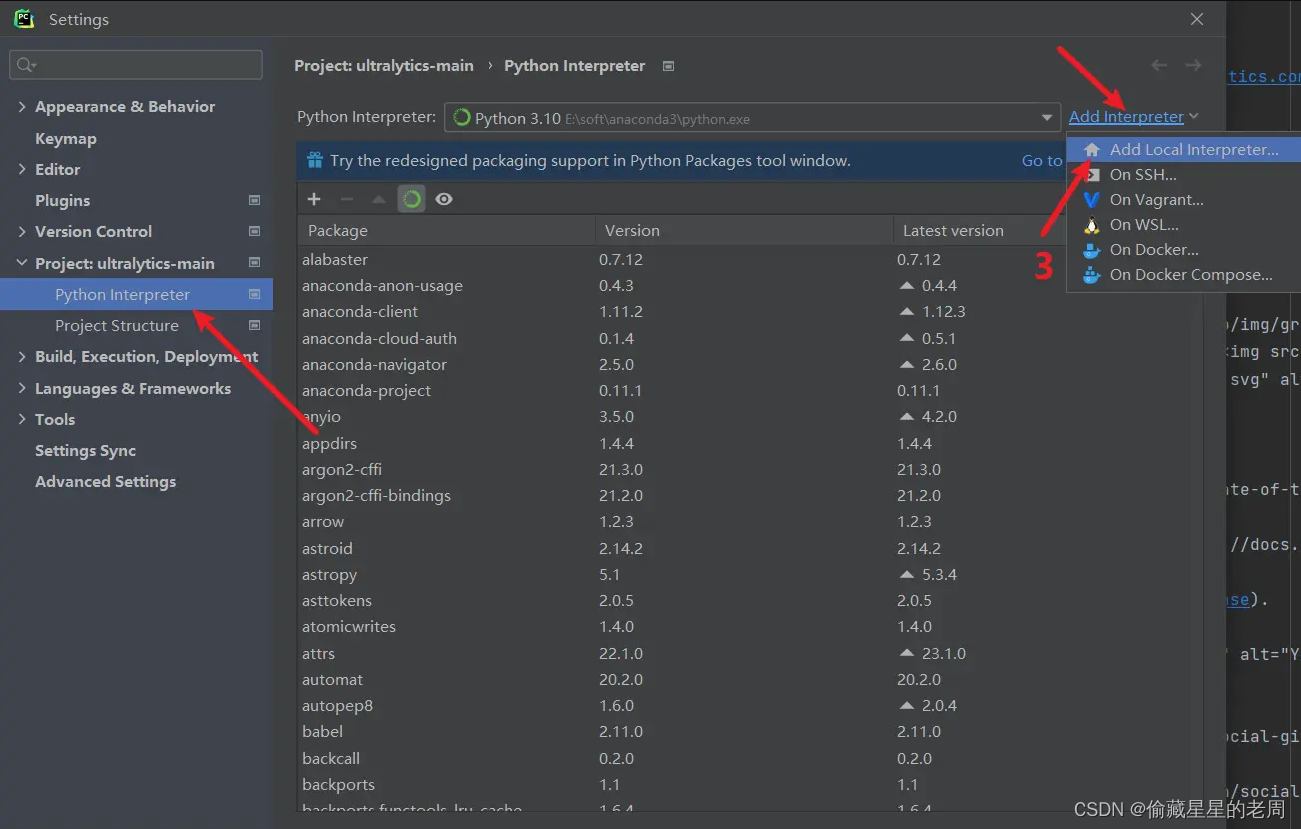Click the plus icon to install package
Image resolution: width=1301 pixels, height=829 pixels.
click(314, 199)
